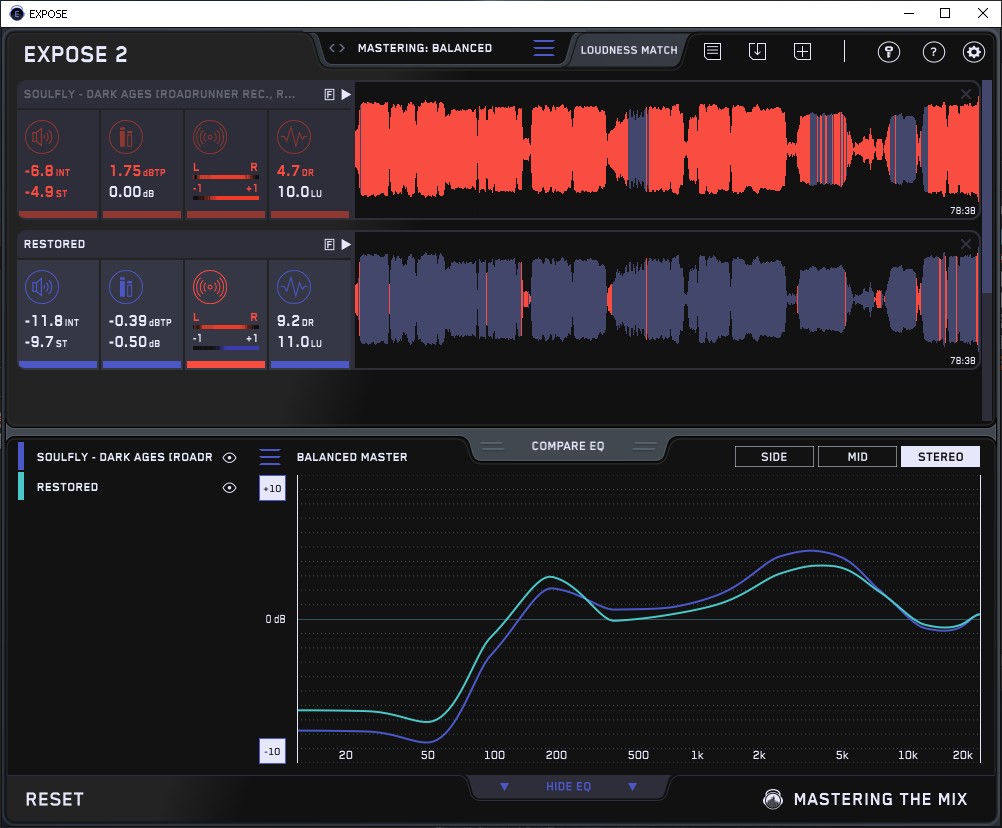Step through presets with the arrow brackets icon

pyautogui.click(x=337, y=48)
